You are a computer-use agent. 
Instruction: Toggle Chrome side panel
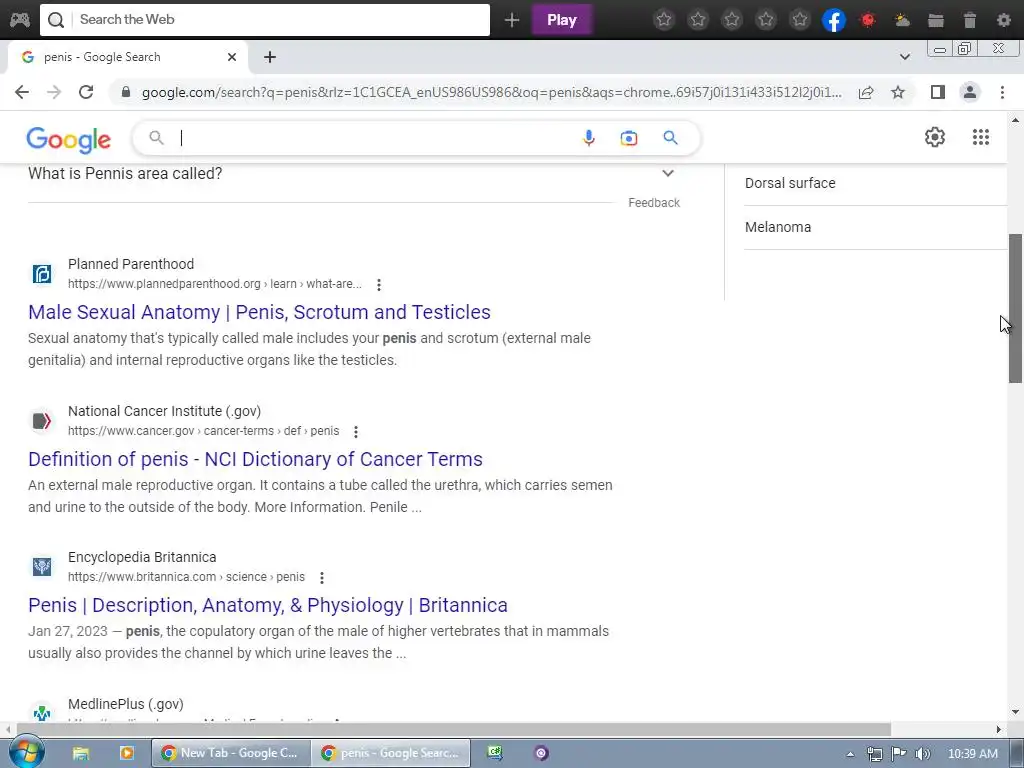click(x=938, y=92)
